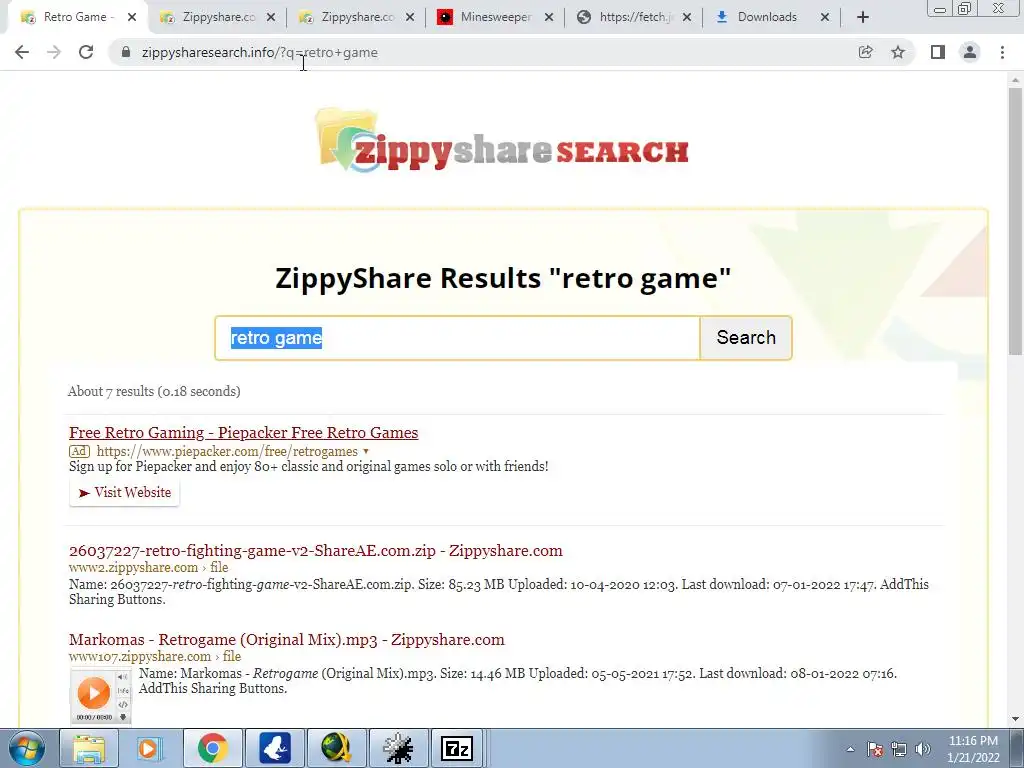This screenshot has height=768, width=1024.
Task: Switch to the https://fetch tab
Action: coord(634,18)
